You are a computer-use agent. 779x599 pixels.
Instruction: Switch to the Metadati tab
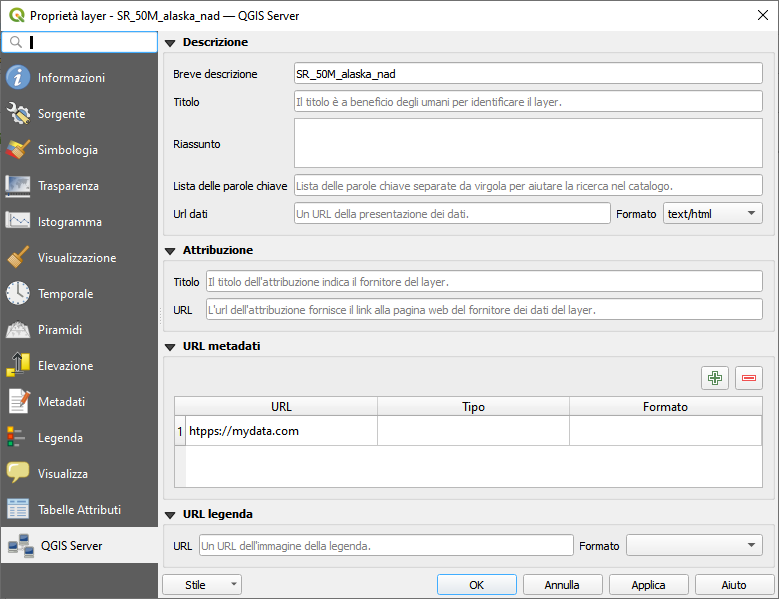(79, 401)
